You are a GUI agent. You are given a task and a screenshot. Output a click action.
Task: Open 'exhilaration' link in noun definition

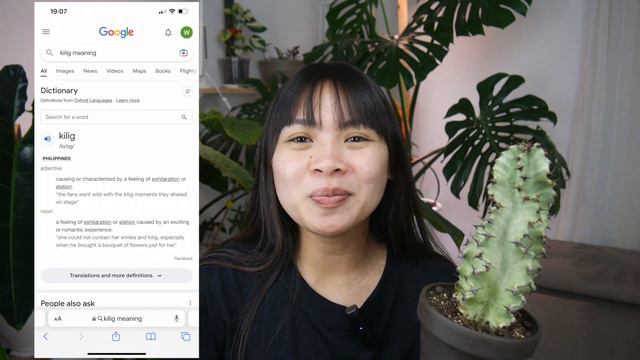click(x=97, y=222)
